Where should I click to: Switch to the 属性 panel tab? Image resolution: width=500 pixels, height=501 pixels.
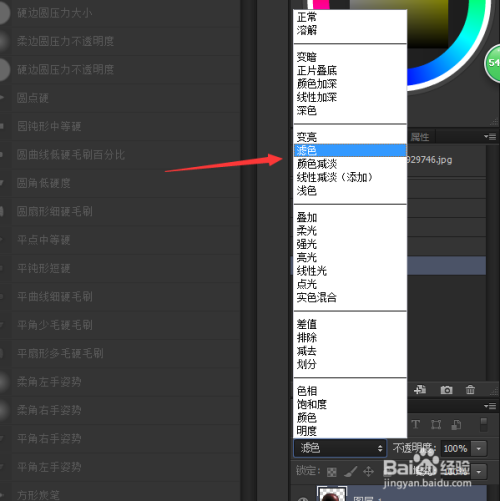[x=420, y=137]
